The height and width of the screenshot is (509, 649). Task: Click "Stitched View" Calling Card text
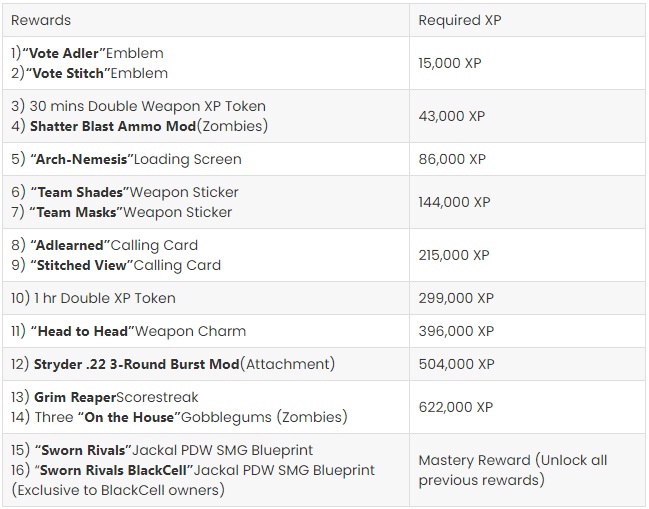pyautogui.click(x=116, y=265)
